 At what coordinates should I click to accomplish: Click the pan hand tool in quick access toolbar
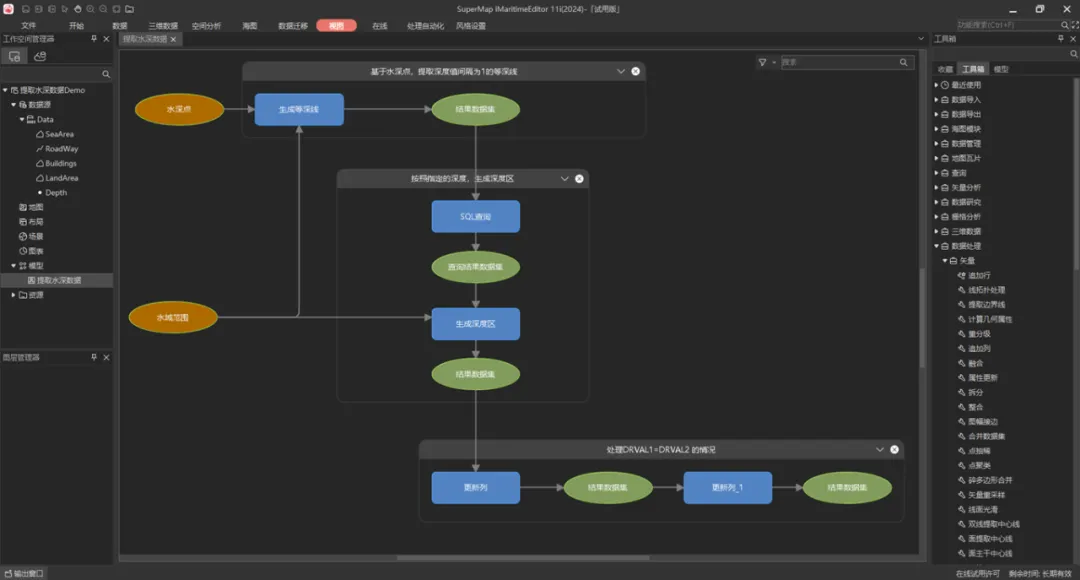click(77, 9)
